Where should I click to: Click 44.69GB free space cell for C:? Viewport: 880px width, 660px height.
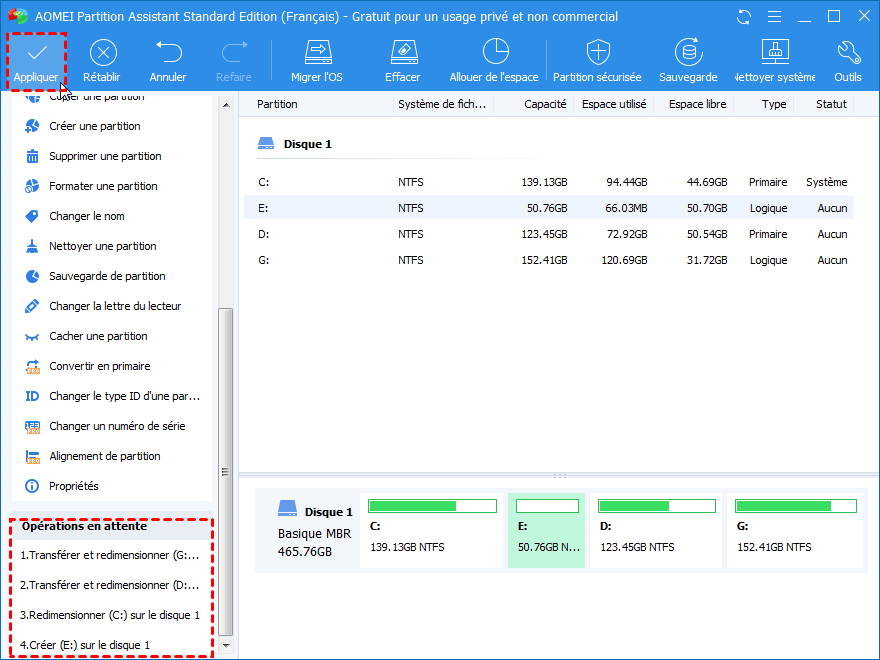point(707,182)
